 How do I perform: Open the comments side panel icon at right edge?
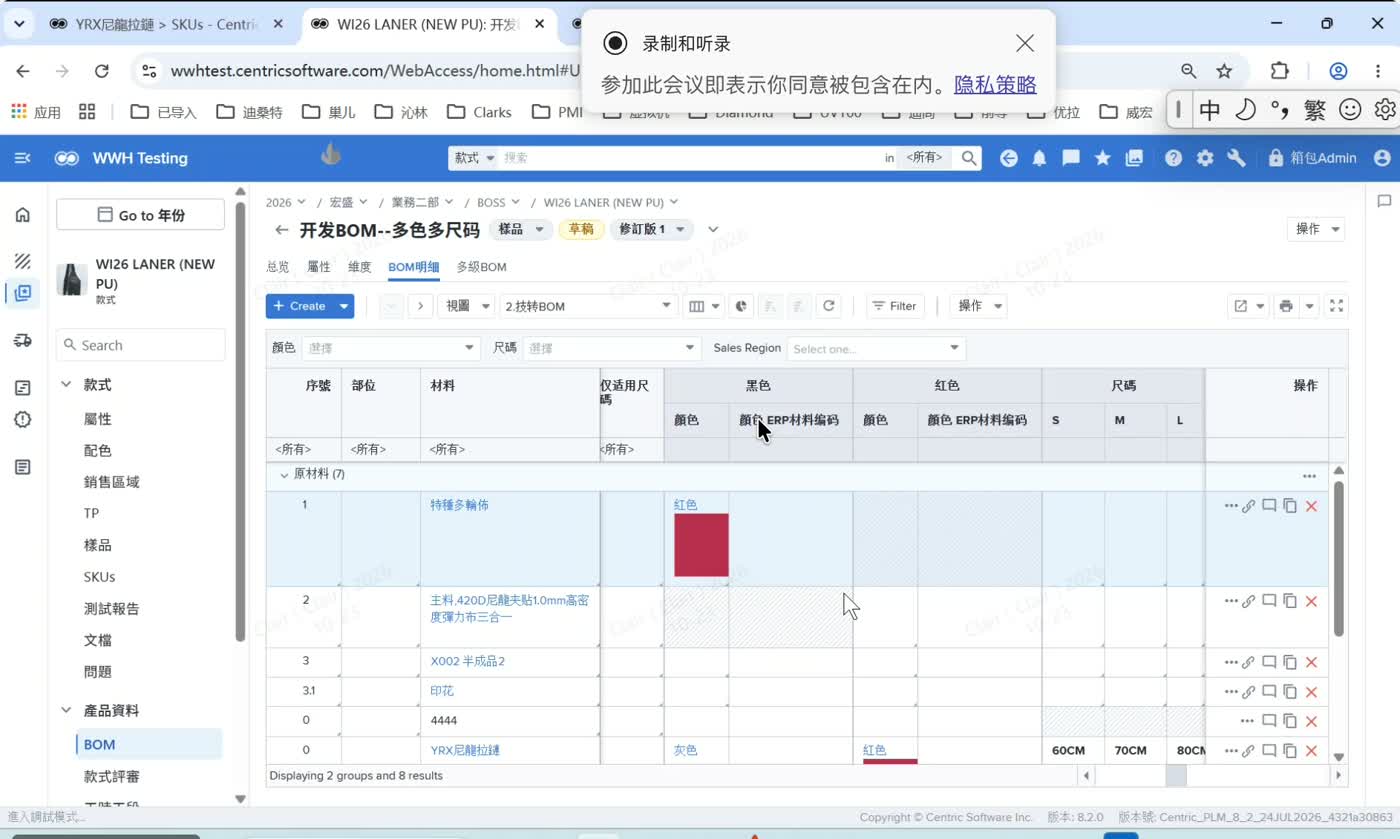[1384, 201]
